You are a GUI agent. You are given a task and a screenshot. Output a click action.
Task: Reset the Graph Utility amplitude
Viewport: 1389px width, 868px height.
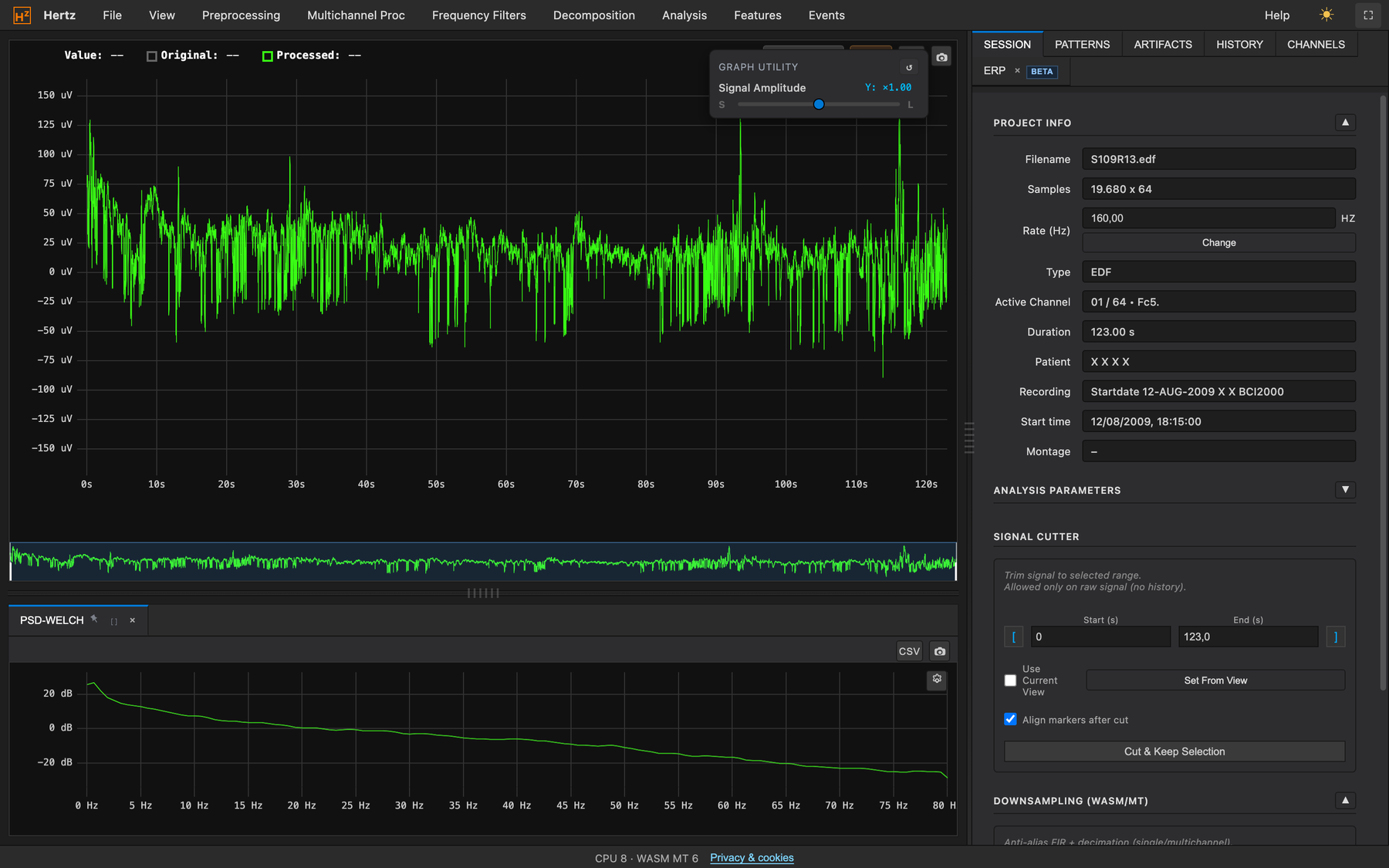tap(909, 67)
